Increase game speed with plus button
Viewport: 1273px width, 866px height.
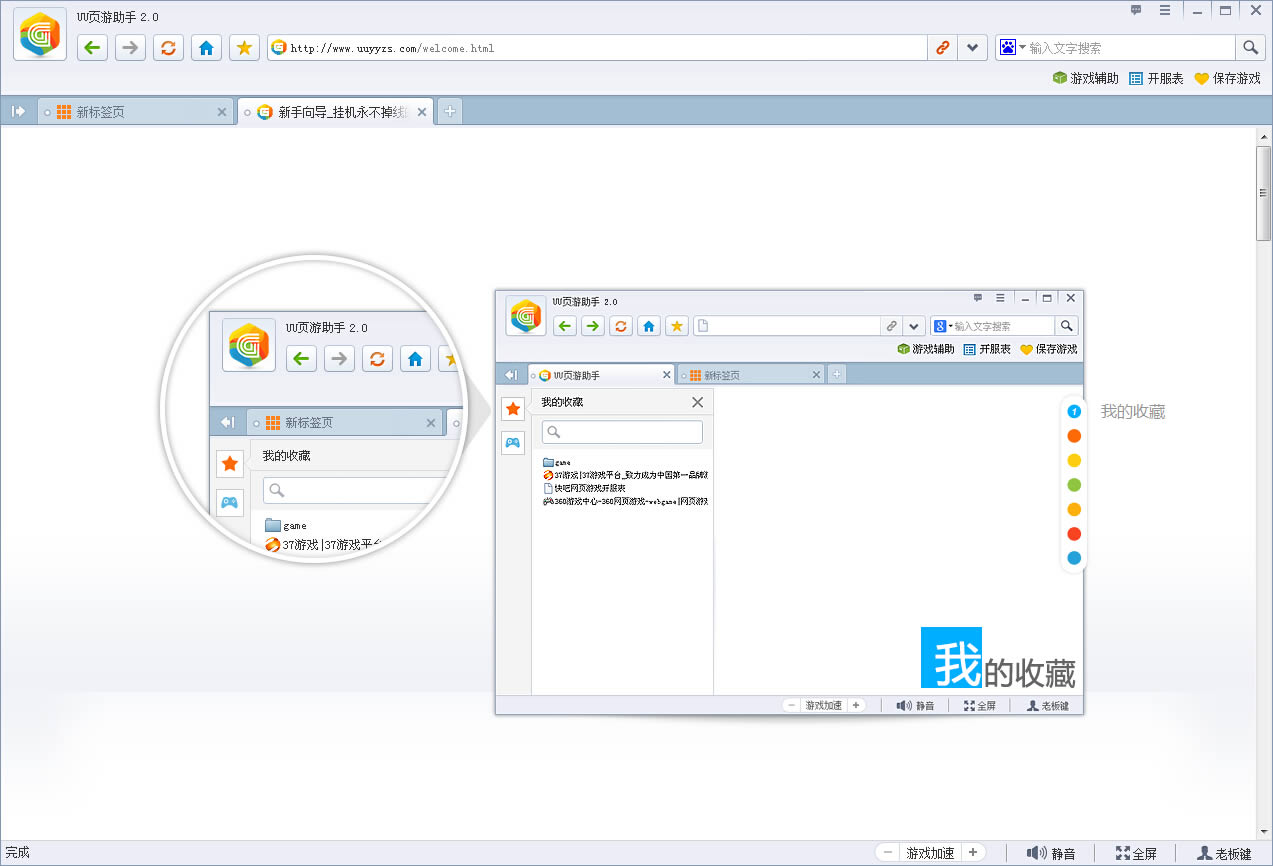973,853
